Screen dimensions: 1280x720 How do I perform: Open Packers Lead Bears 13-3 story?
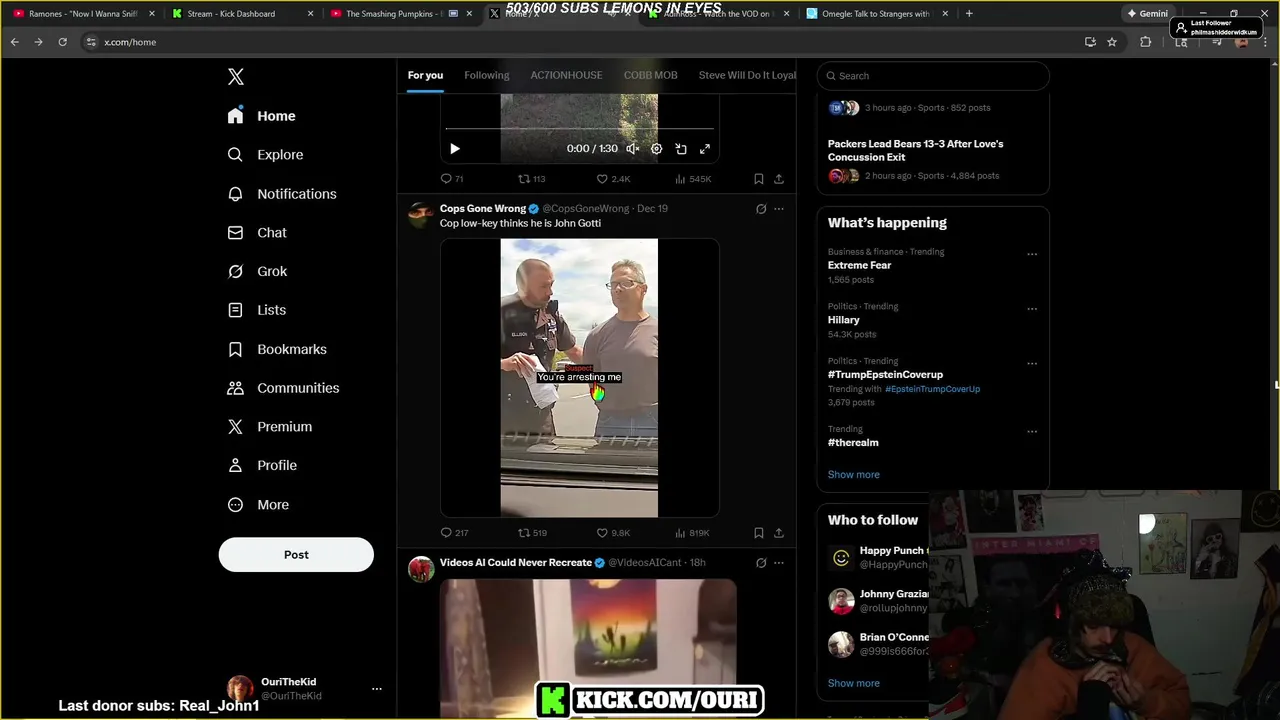[x=915, y=150]
